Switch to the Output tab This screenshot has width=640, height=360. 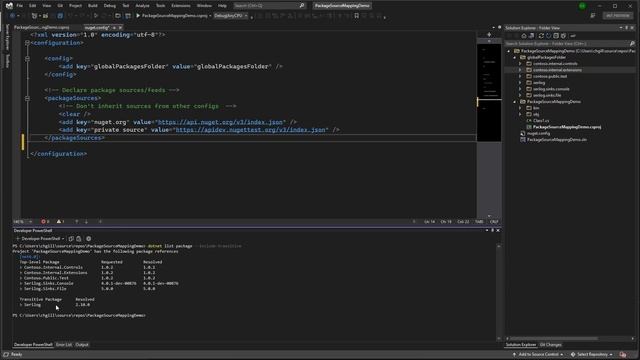point(82,345)
